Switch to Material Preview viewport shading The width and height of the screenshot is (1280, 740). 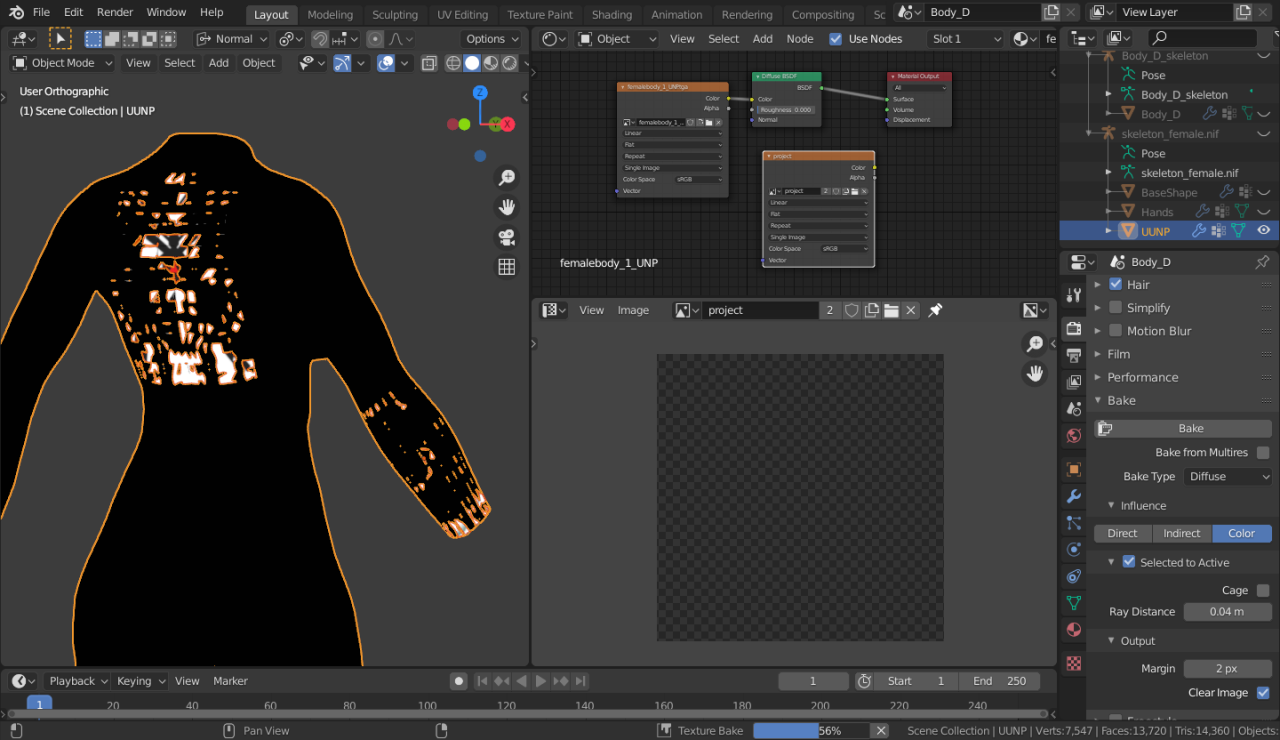(491, 63)
